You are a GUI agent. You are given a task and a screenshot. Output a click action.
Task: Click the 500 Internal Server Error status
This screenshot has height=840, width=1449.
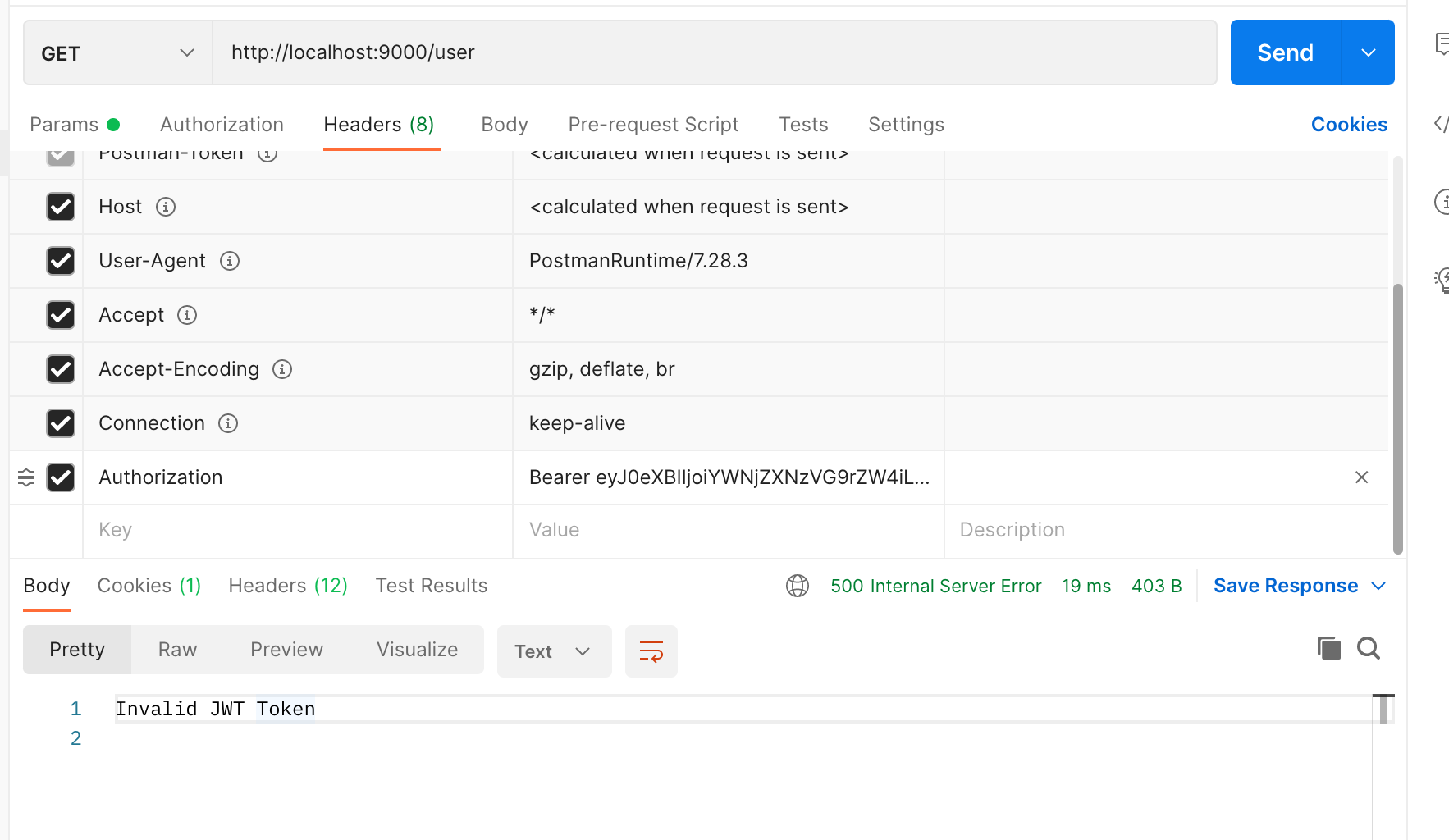click(x=935, y=586)
